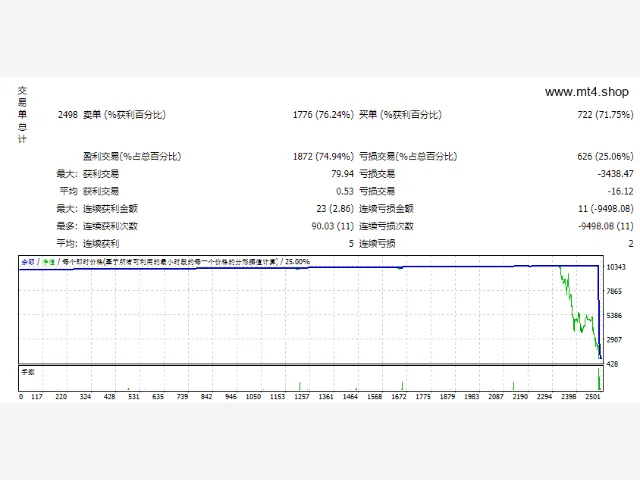Click the volume bar above x-axis 1257
The image size is (640, 480).
click(300, 386)
